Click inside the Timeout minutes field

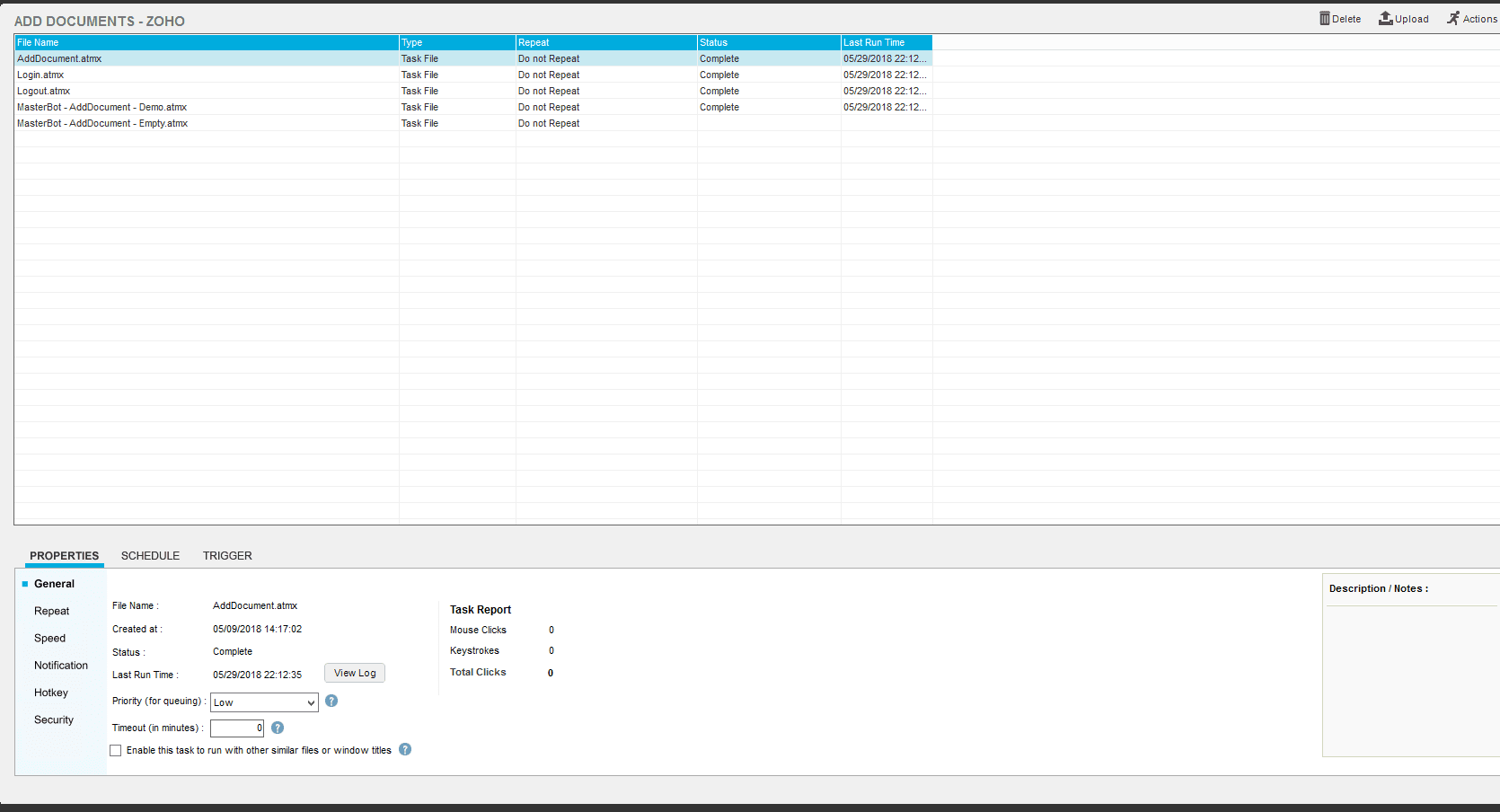[237, 728]
